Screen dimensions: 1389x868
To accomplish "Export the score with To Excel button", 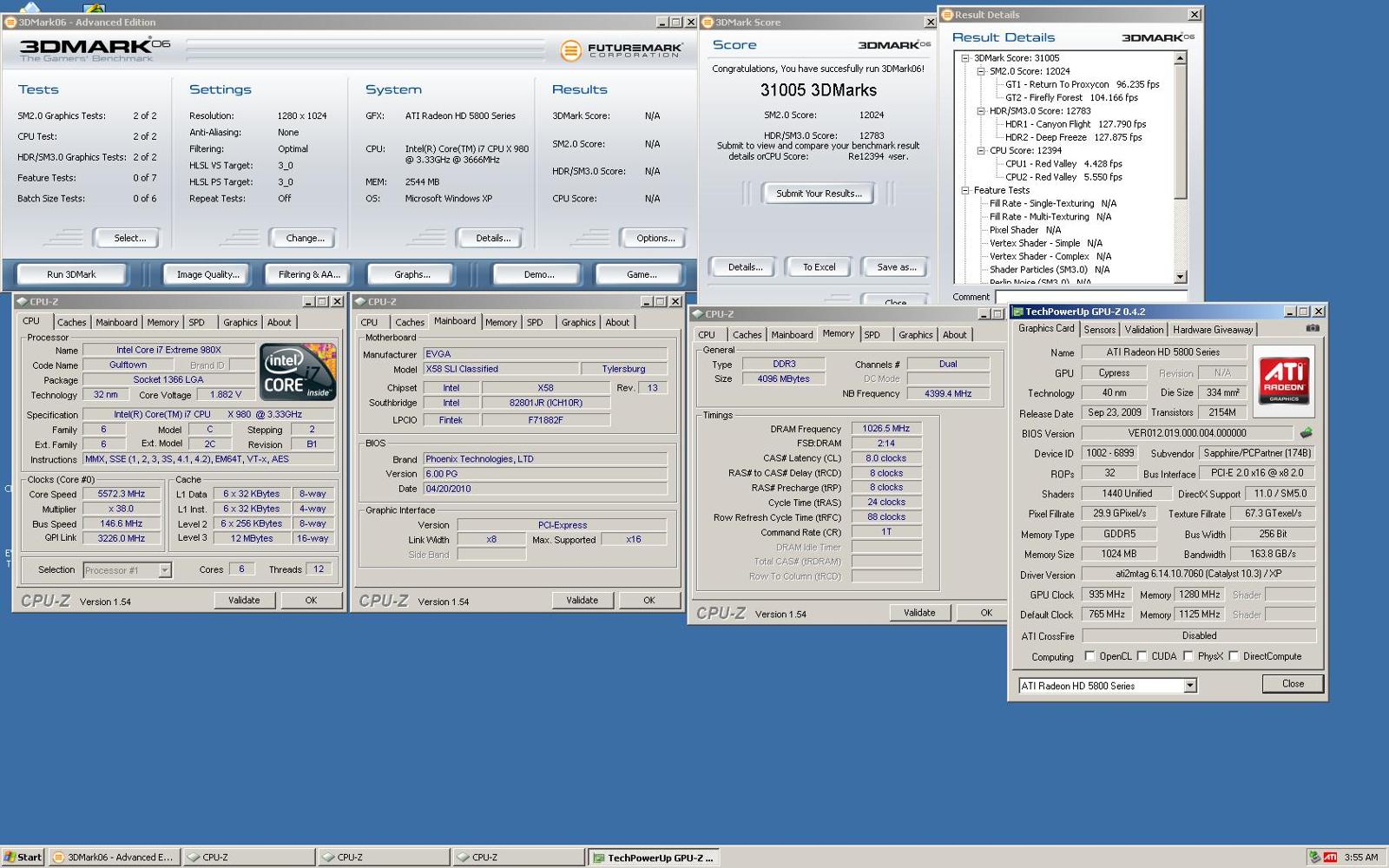I will tap(819, 267).
